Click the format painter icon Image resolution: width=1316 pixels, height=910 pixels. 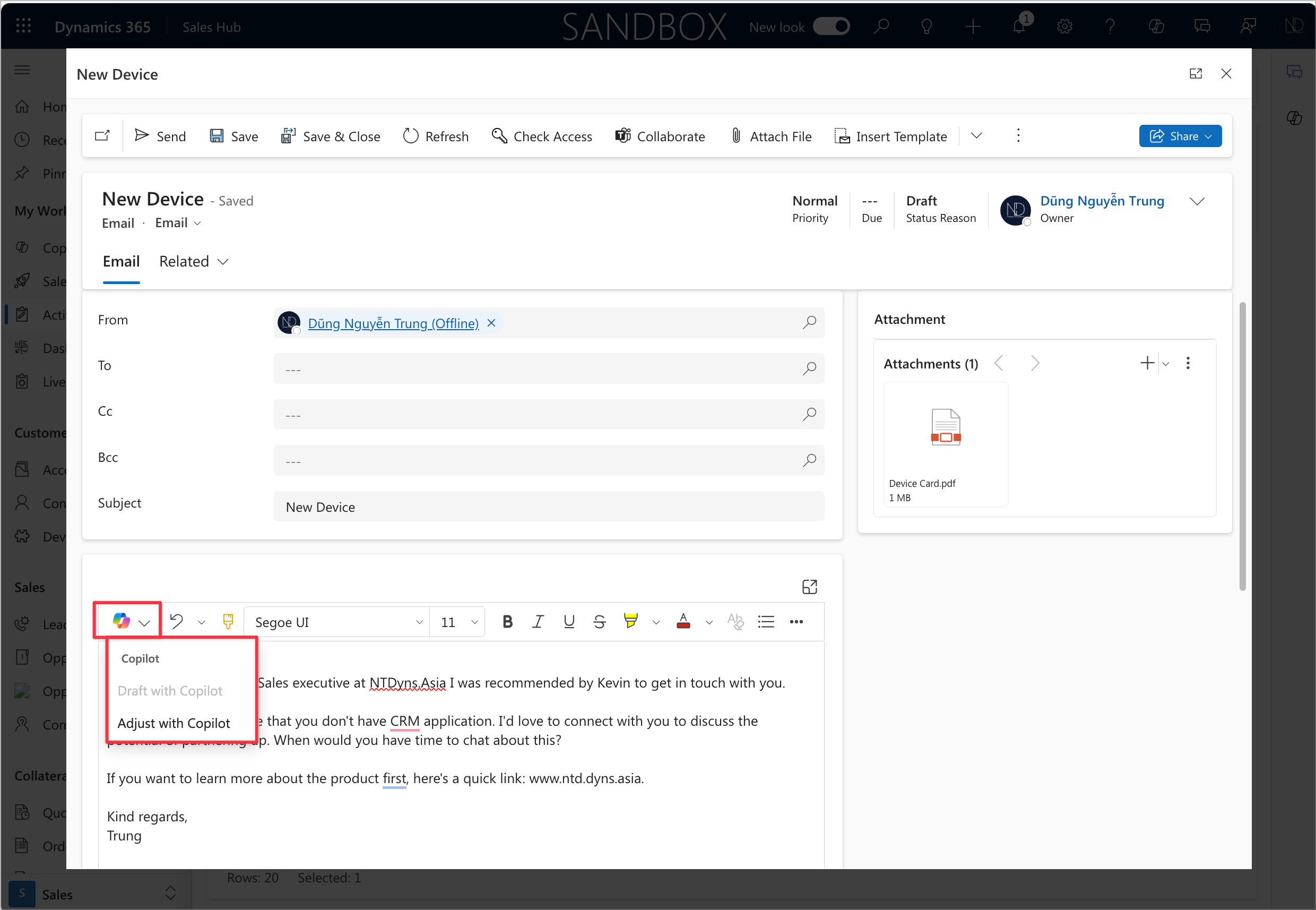point(228,622)
